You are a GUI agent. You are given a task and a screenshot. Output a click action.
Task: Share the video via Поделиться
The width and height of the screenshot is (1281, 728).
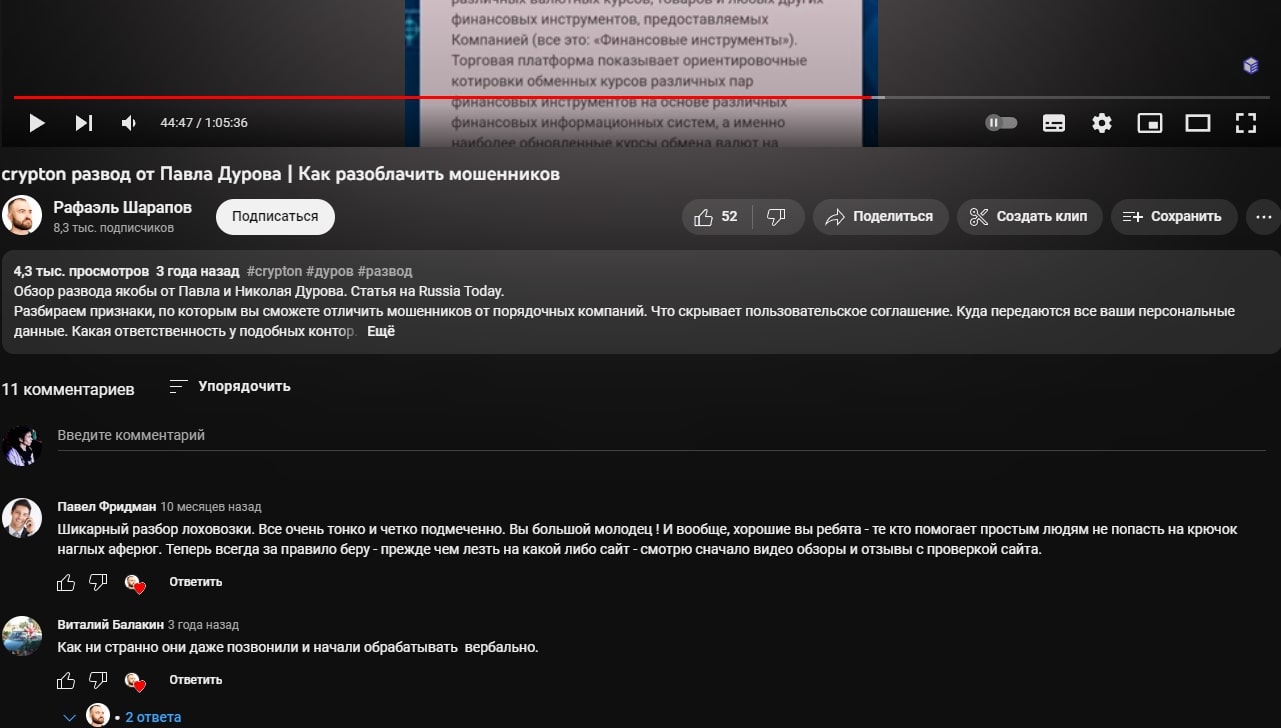coord(880,217)
